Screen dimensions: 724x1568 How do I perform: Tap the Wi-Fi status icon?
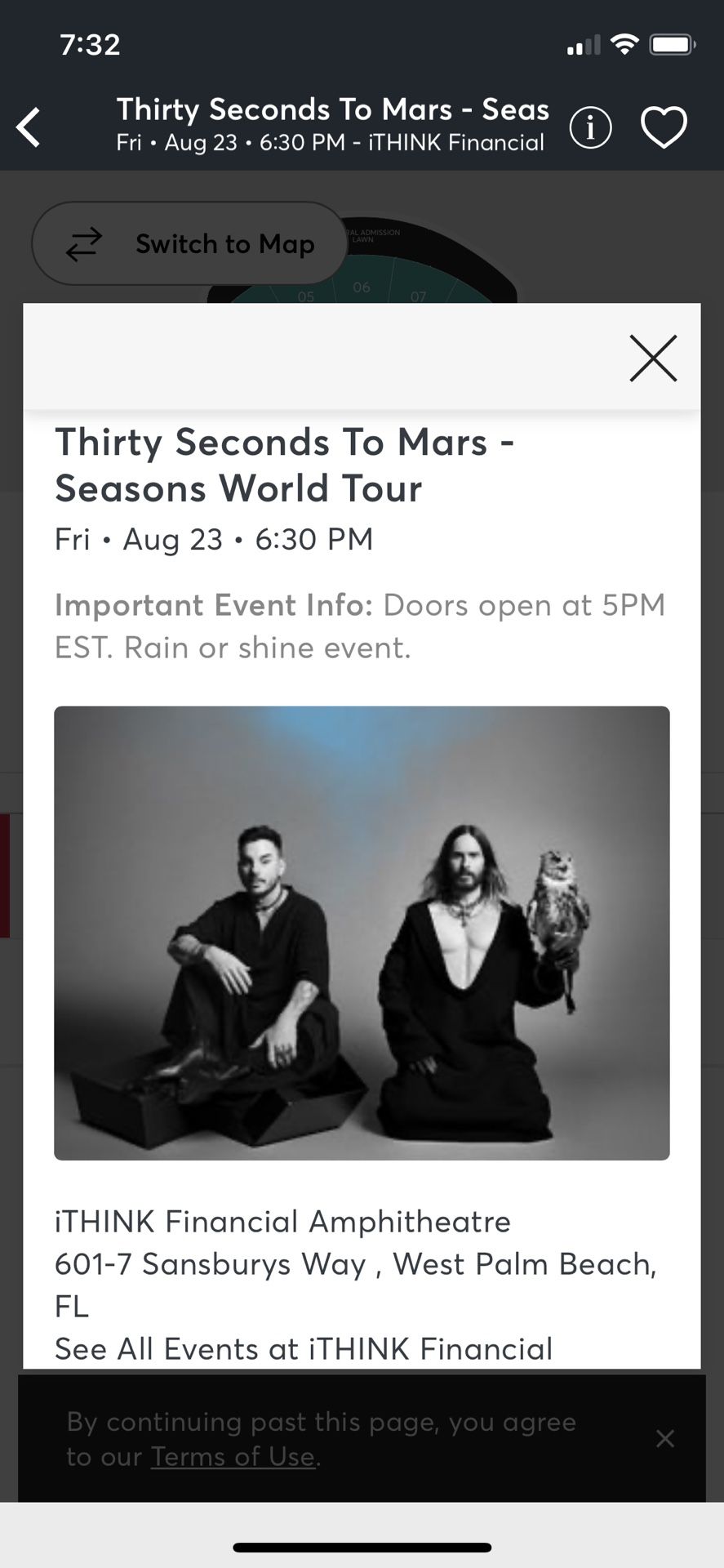(x=624, y=44)
